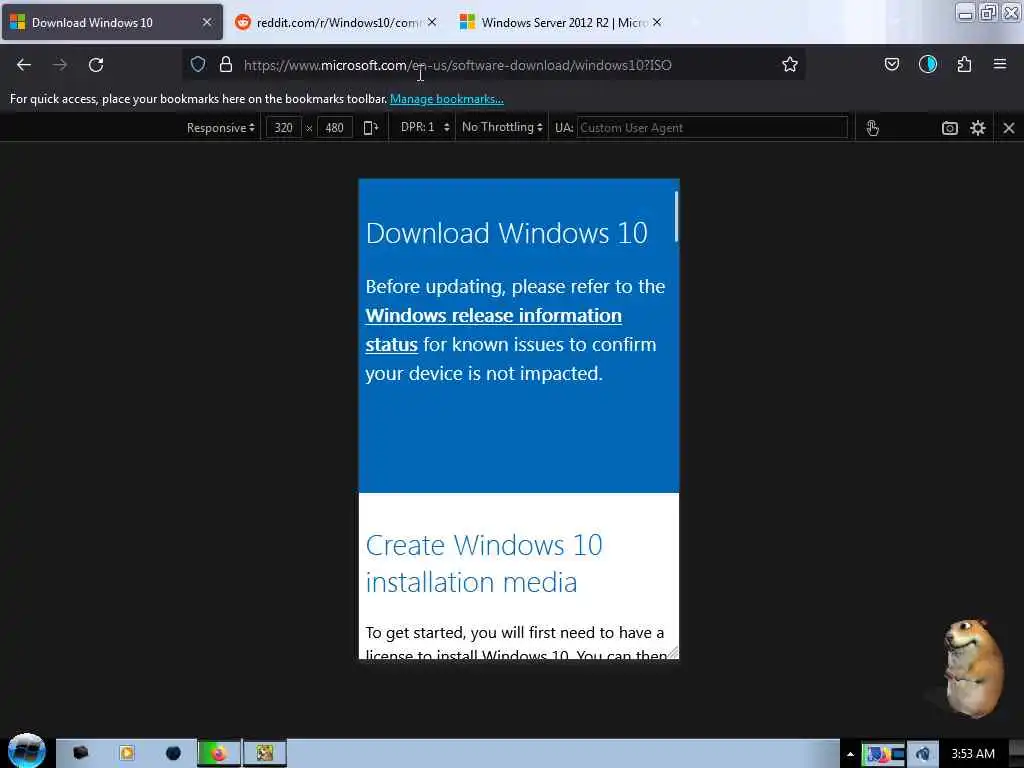Screen dimensions: 1024x768
Task: Open the extensions puzzle icon
Action: tap(964, 64)
